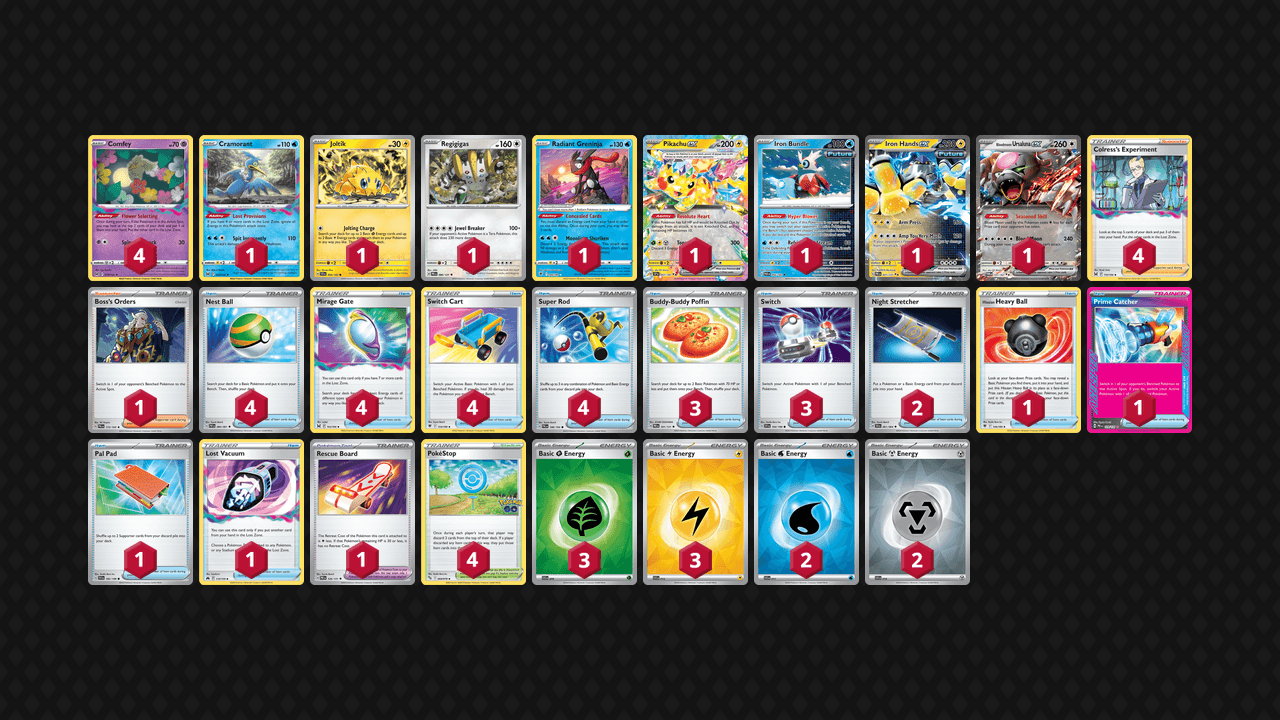The height and width of the screenshot is (720, 1280).
Task: Click the Buddy-Buddy Poffin card
Action: click(695, 360)
